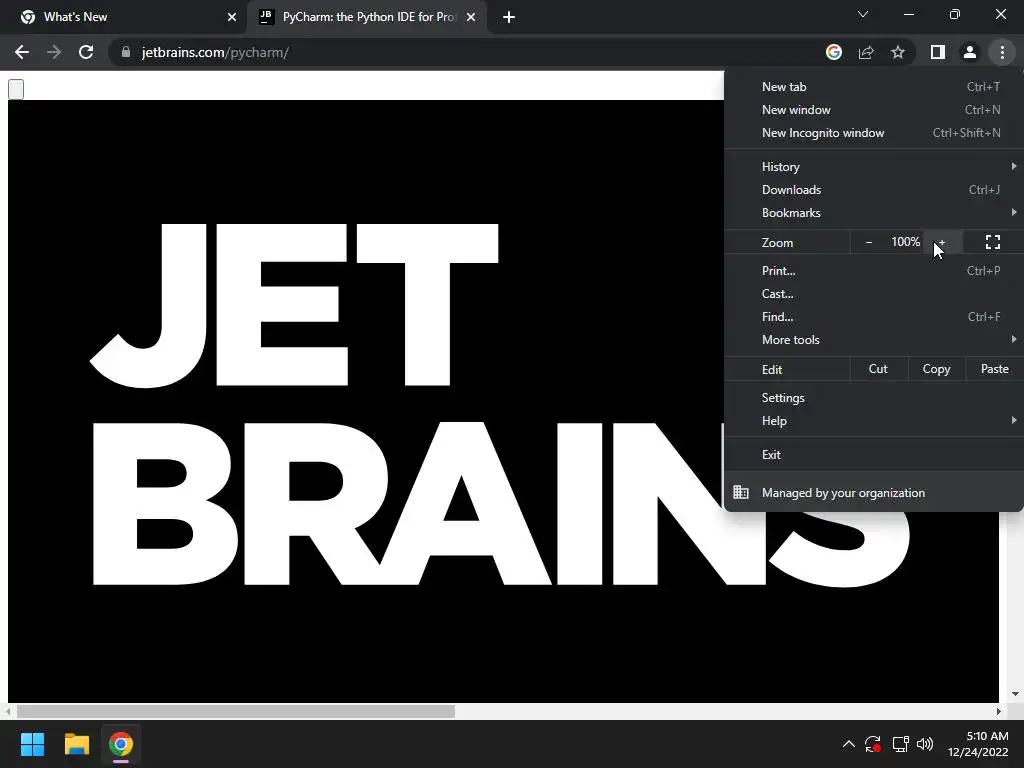Open Downloads from menu
Viewport: 1024px width, 768px height.
874,189
